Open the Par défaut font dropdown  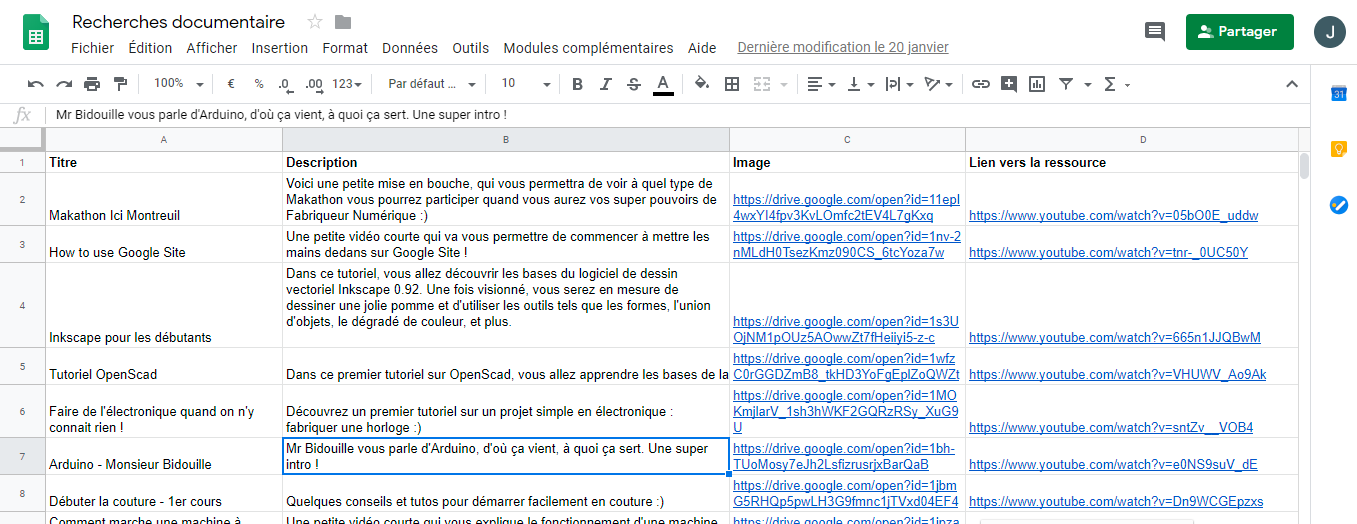pyautogui.click(x=431, y=84)
